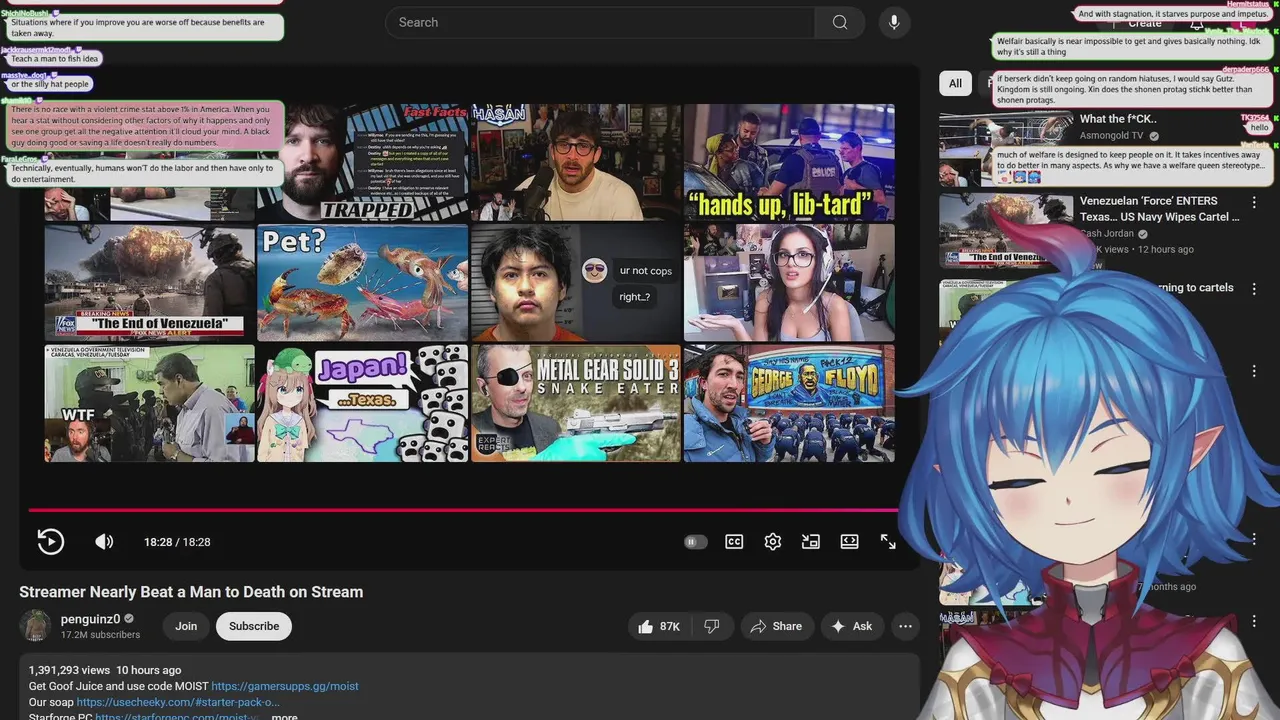Screen dimensions: 1280x720
Task: Replay the video with replay button
Action: pos(50,542)
